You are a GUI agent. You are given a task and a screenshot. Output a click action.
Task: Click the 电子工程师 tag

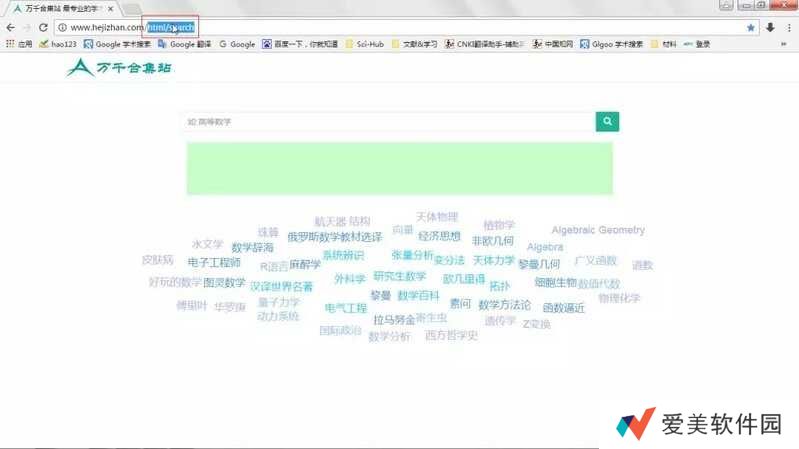pyautogui.click(x=214, y=262)
